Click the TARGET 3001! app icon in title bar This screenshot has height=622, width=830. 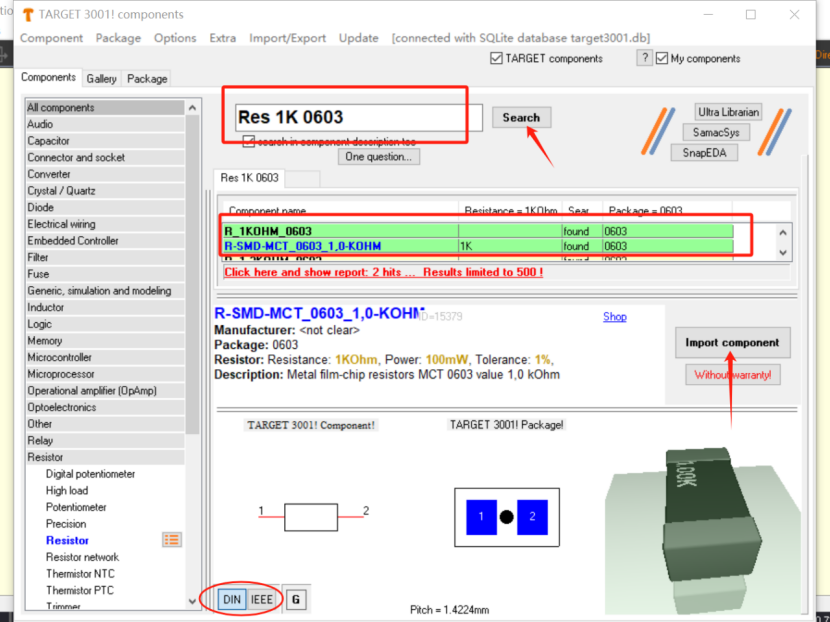[28, 14]
